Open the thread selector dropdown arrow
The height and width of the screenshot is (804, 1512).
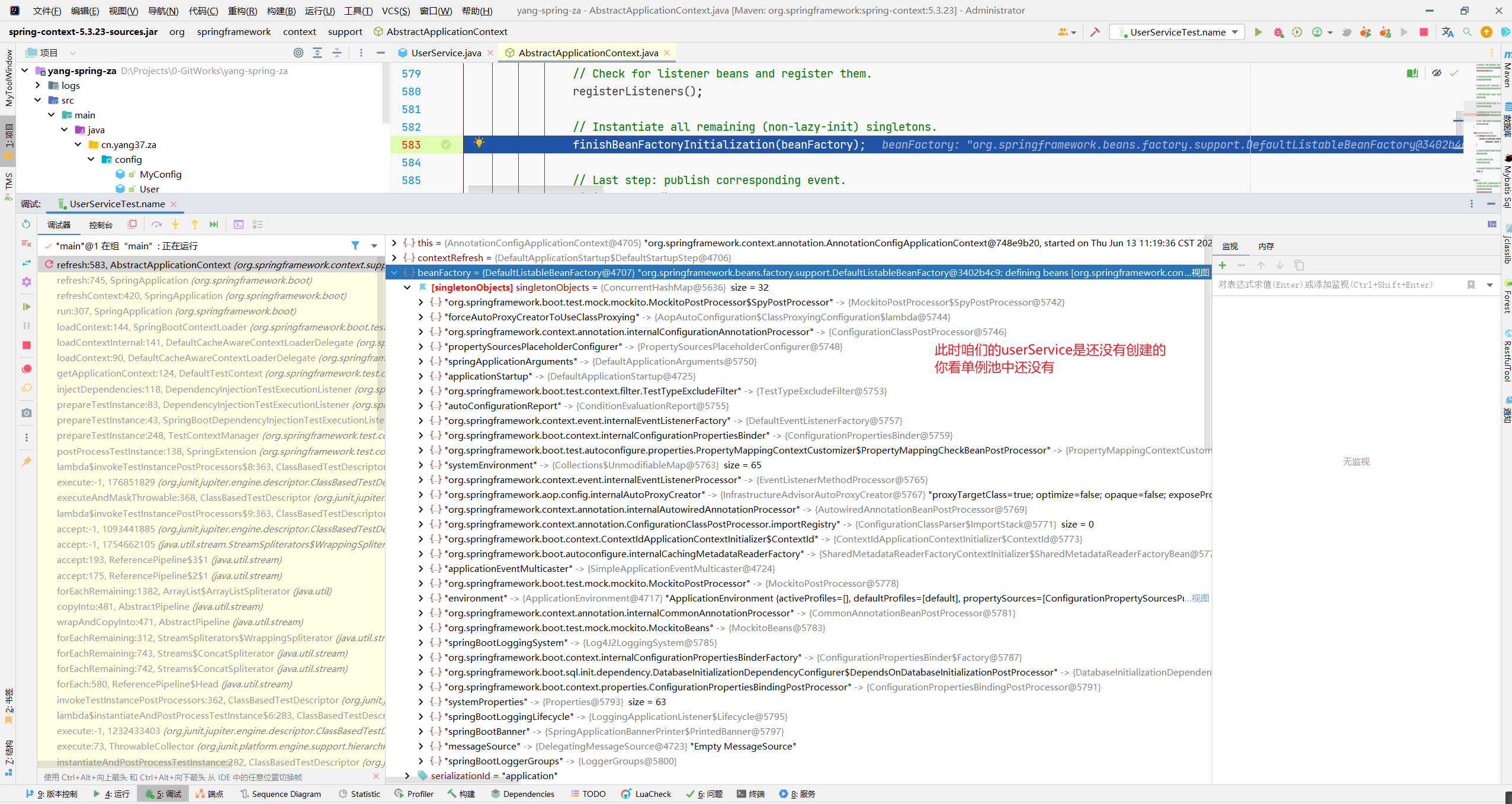(374, 246)
